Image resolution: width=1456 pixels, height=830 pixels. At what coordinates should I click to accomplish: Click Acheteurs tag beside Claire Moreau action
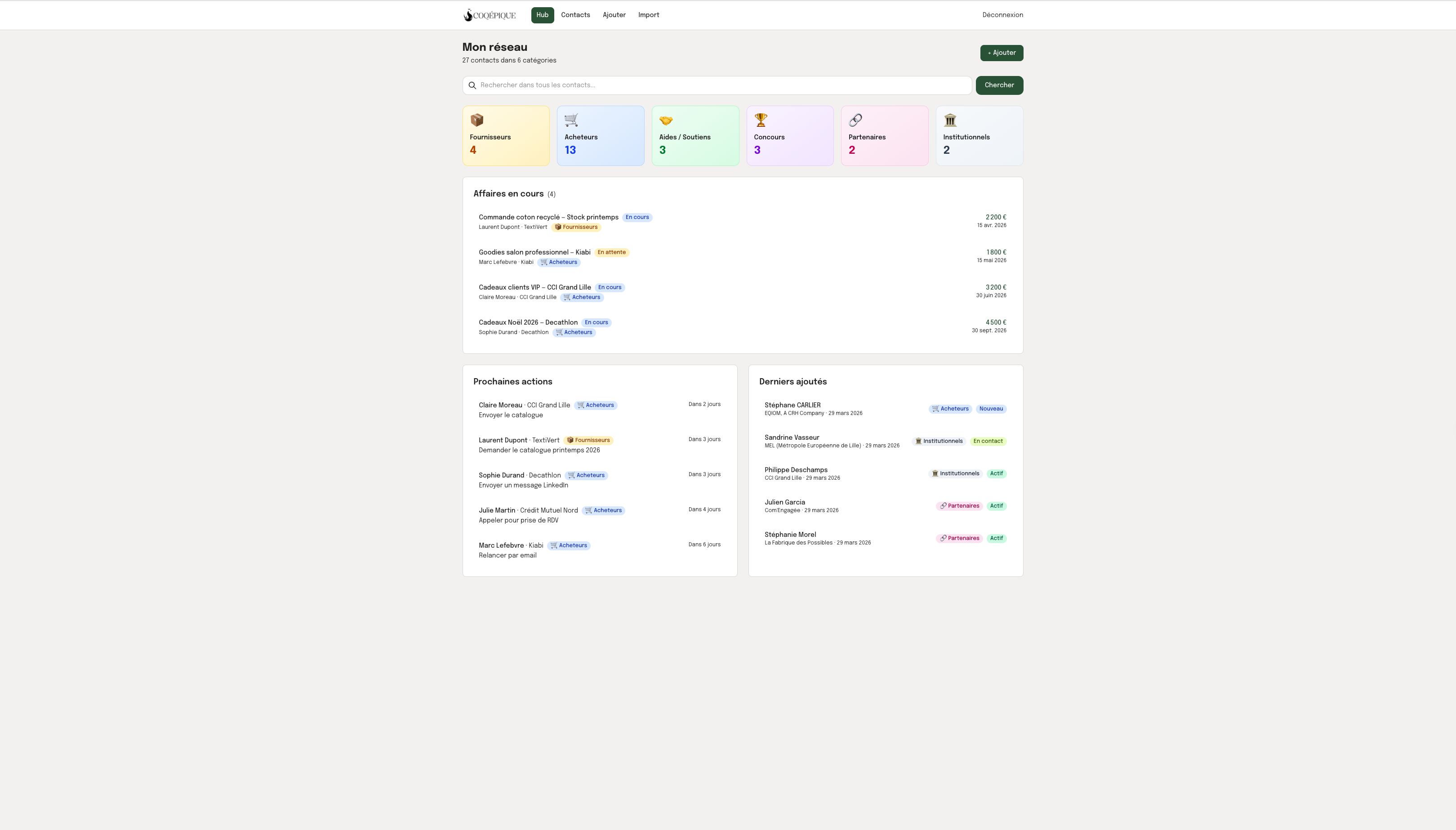click(596, 405)
